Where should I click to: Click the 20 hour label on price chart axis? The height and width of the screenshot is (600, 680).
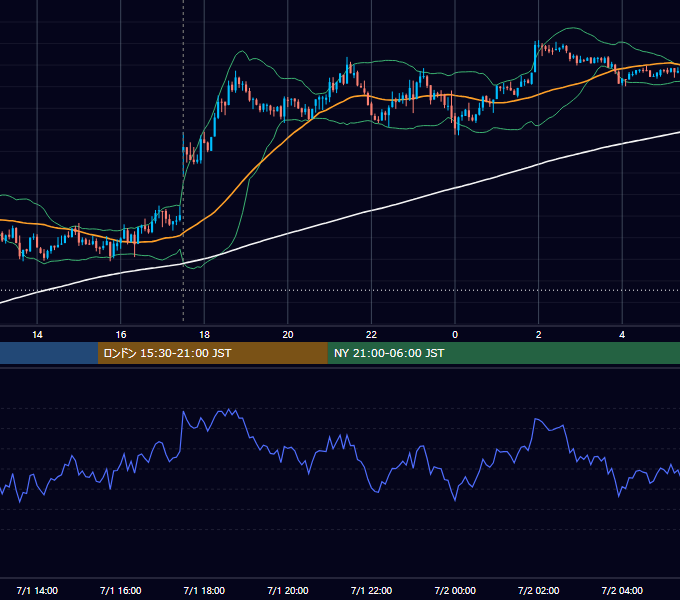click(288, 335)
